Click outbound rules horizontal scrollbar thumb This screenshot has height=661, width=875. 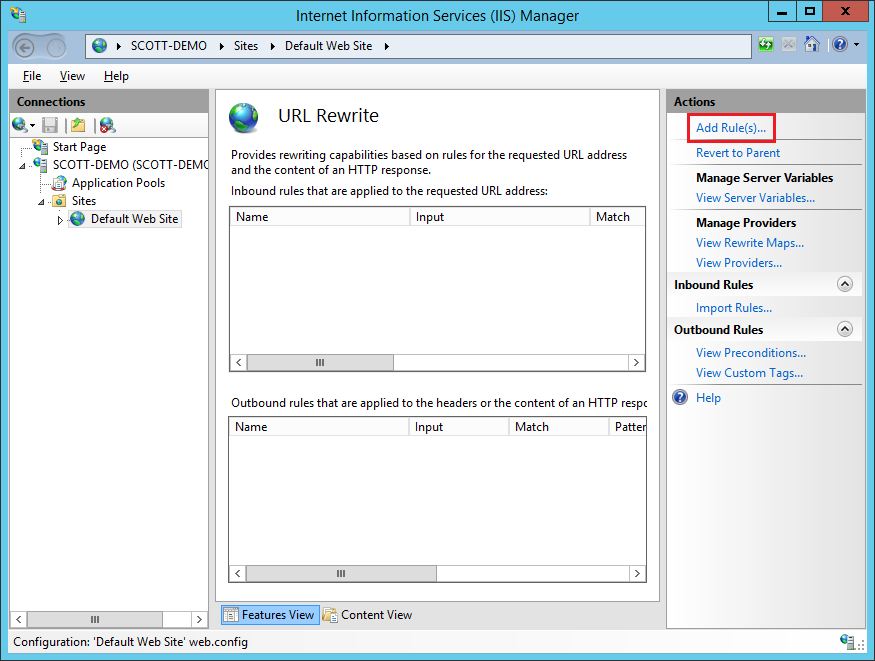coord(341,573)
